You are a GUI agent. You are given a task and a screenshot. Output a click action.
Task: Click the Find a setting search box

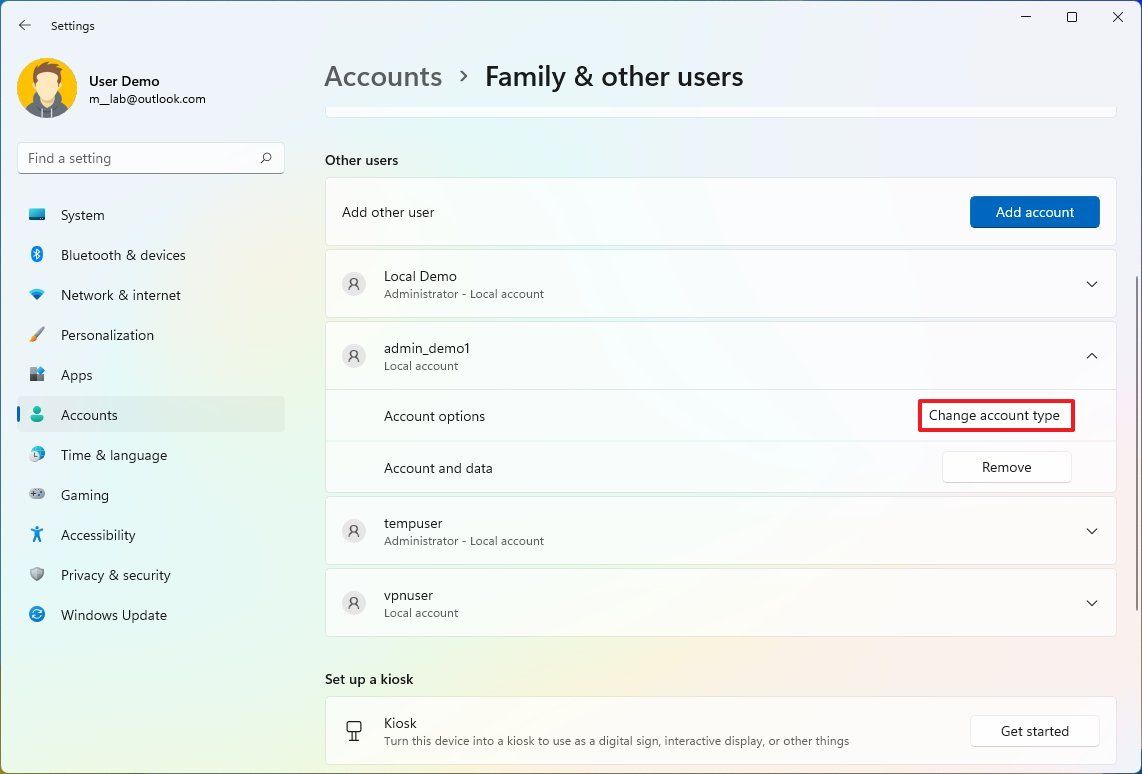coord(150,158)
